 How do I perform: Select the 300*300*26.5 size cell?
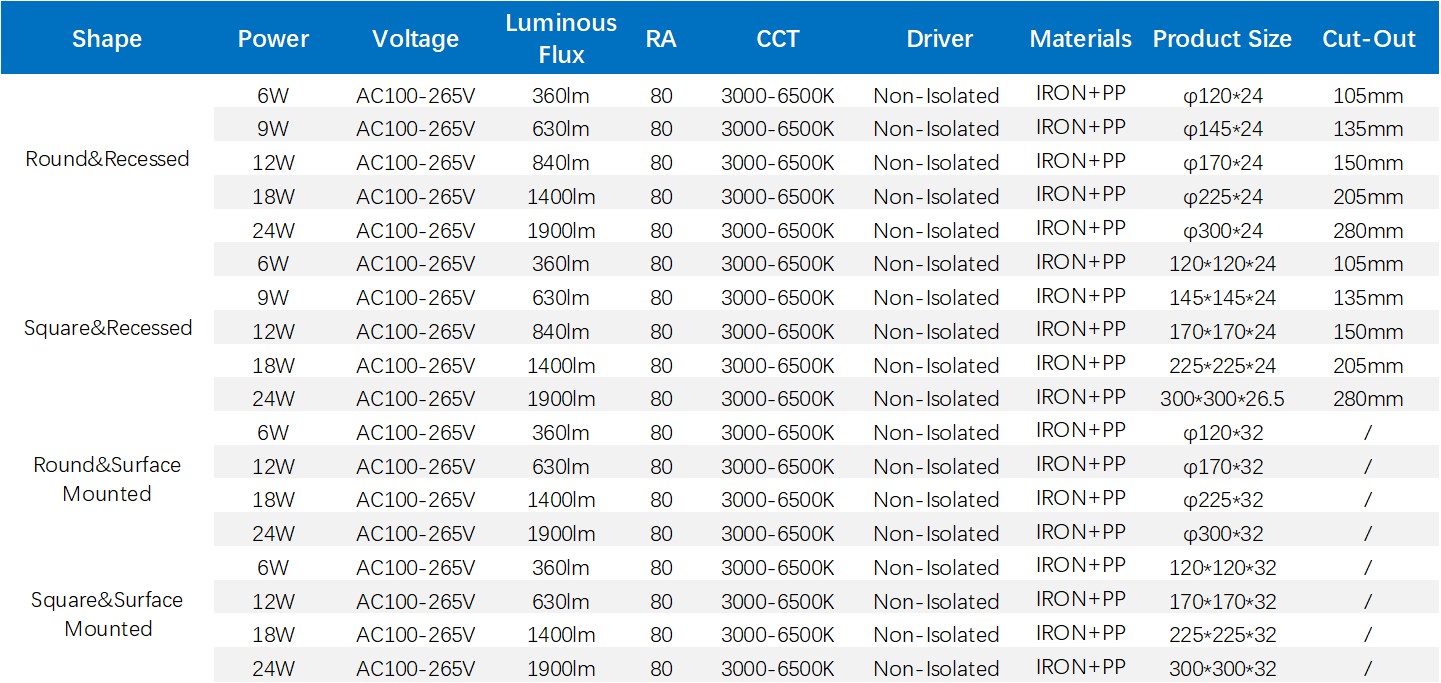coord(1221,398)
